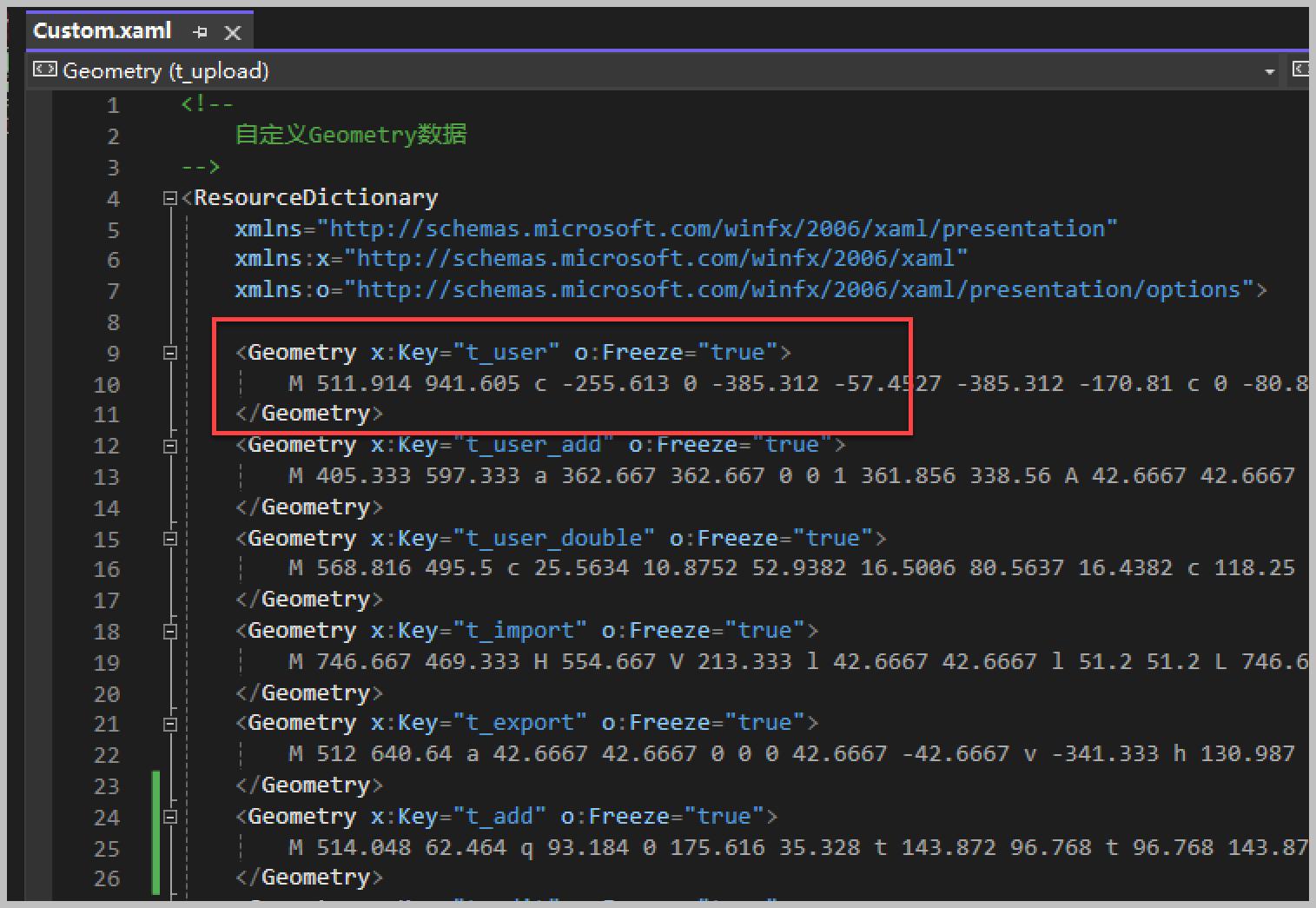Collapse the t_user Geometry block
This screenshot has width=1316, height=908.
coord(170,353)
